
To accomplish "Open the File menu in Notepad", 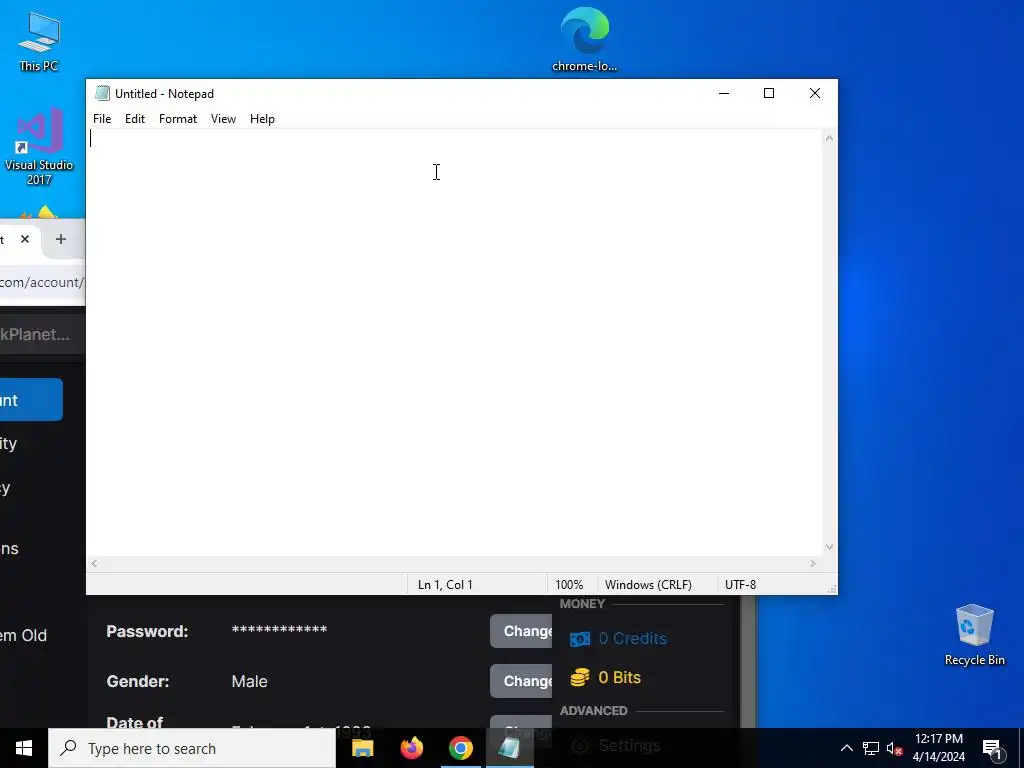I will tap(102, 119).
